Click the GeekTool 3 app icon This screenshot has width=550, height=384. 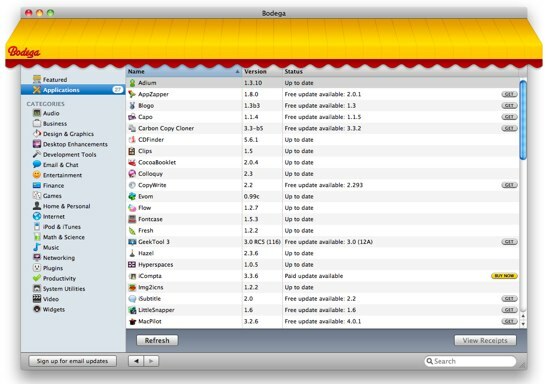132,242
